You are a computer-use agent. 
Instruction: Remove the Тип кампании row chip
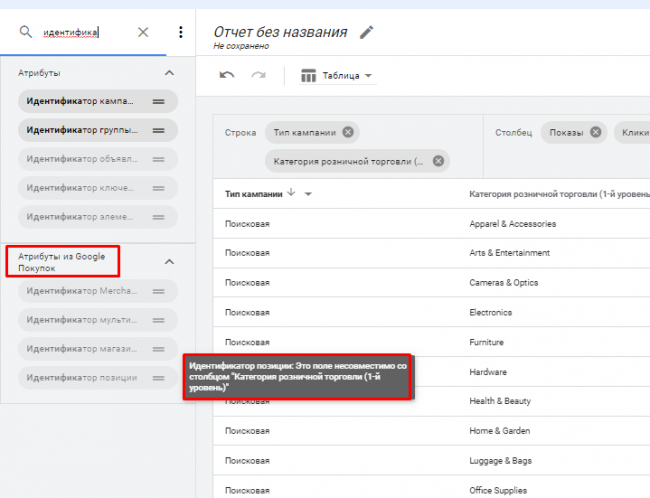347,132
